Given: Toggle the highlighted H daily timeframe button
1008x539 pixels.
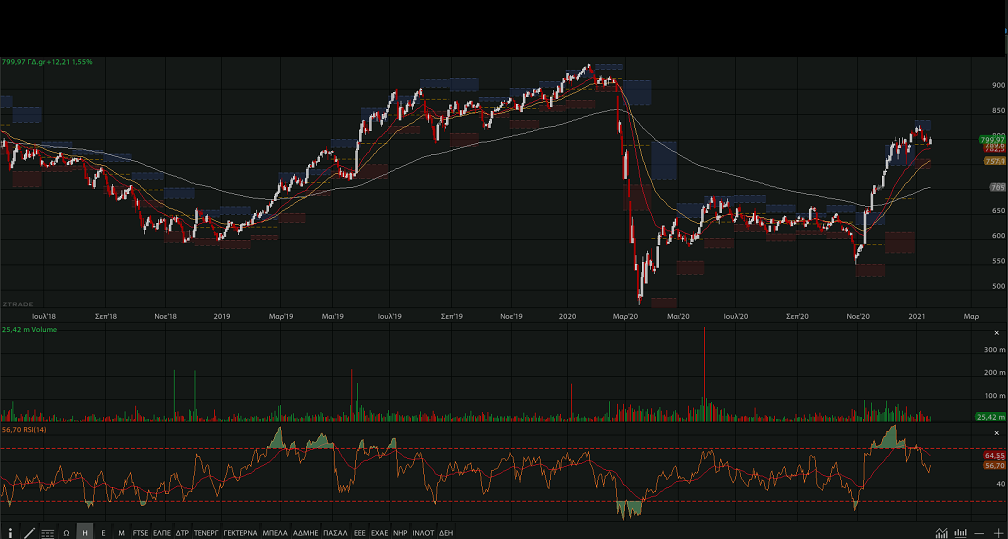Looking at the screenshot, I should (85, 533).
